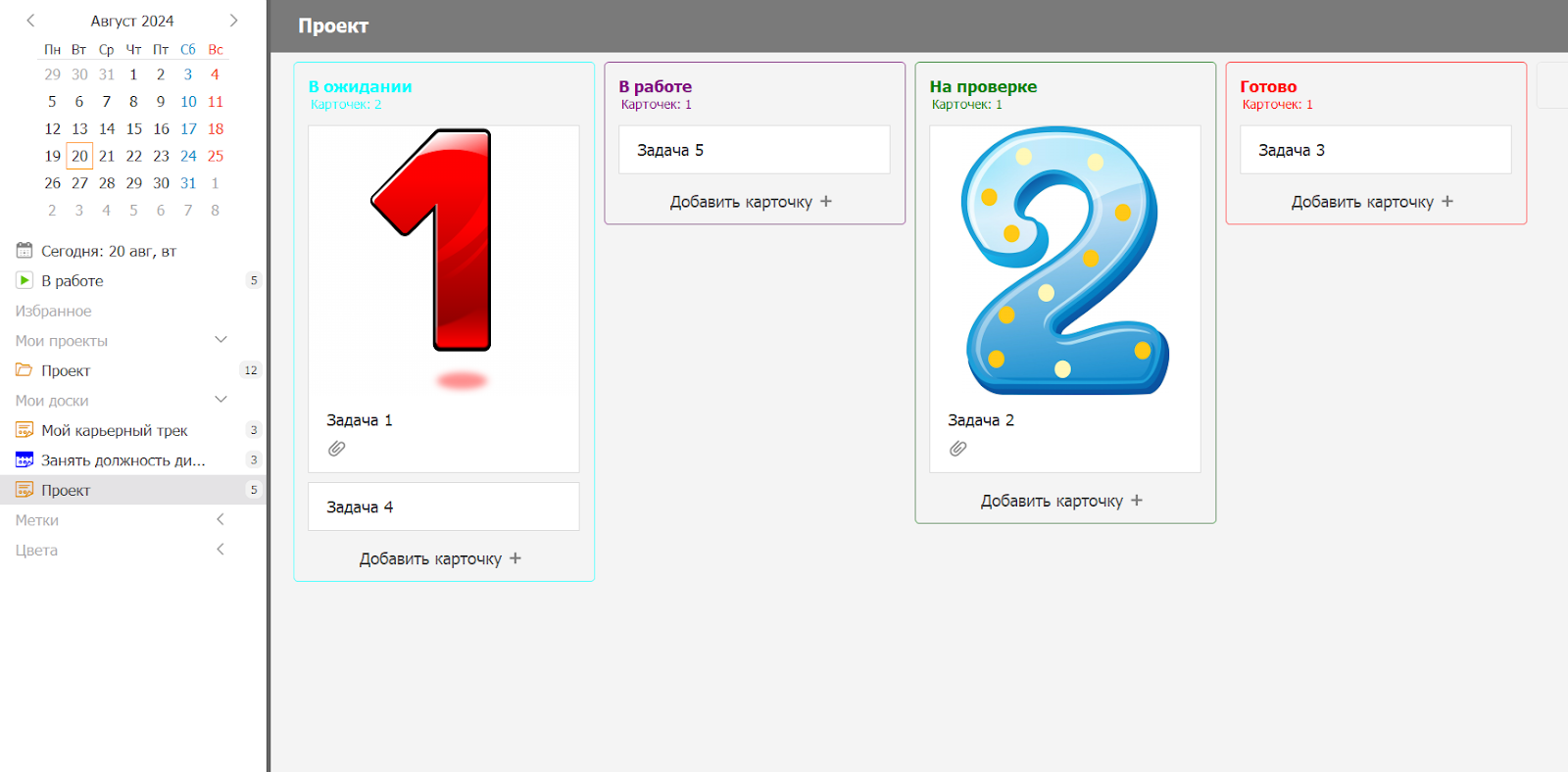Add card to В ожидании column
The image size is (1568, 772).
[440, 558]
